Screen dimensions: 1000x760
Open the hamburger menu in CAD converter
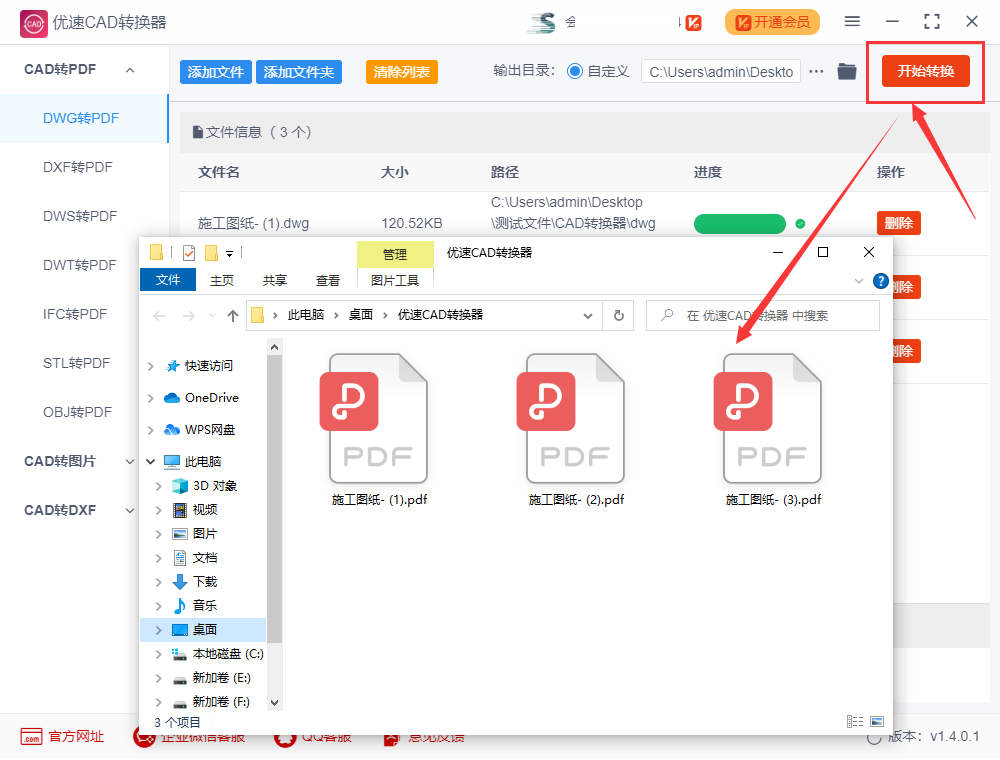coord(852,22)
